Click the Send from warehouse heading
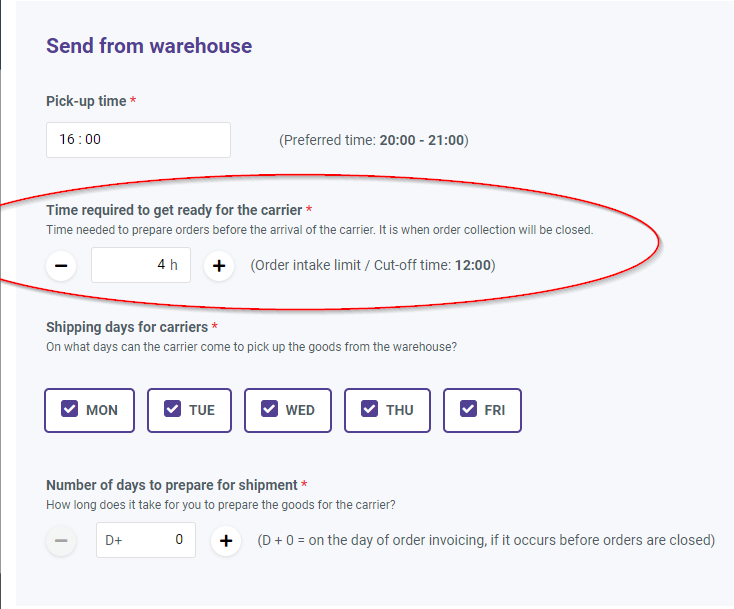734x609 pixels. click(x=149, y=46)
